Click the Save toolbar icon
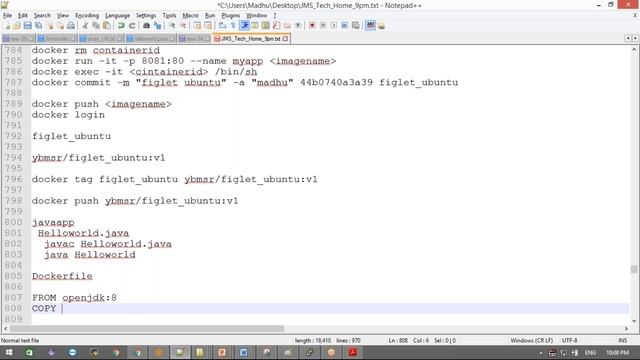Viewport: 640px width, 360px height. 27,26
